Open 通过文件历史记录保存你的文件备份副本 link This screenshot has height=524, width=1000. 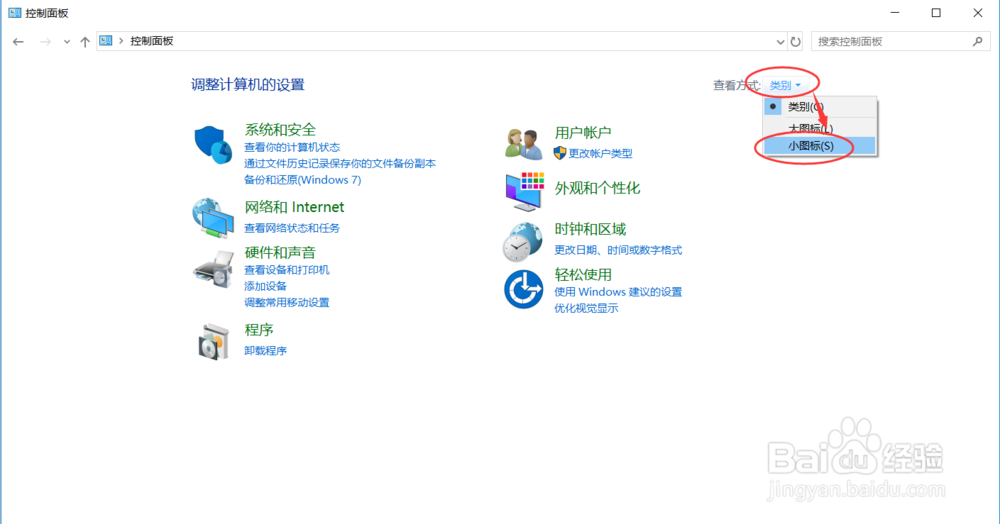[340, 163]
